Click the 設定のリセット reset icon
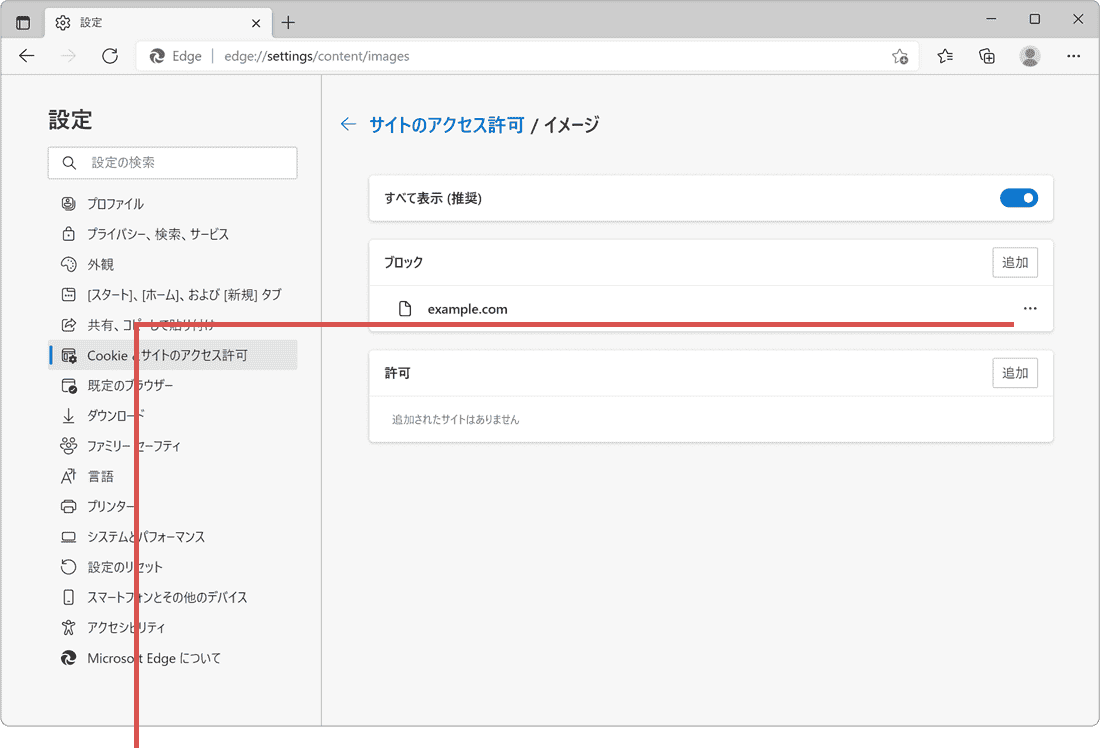 pos(68,567)
